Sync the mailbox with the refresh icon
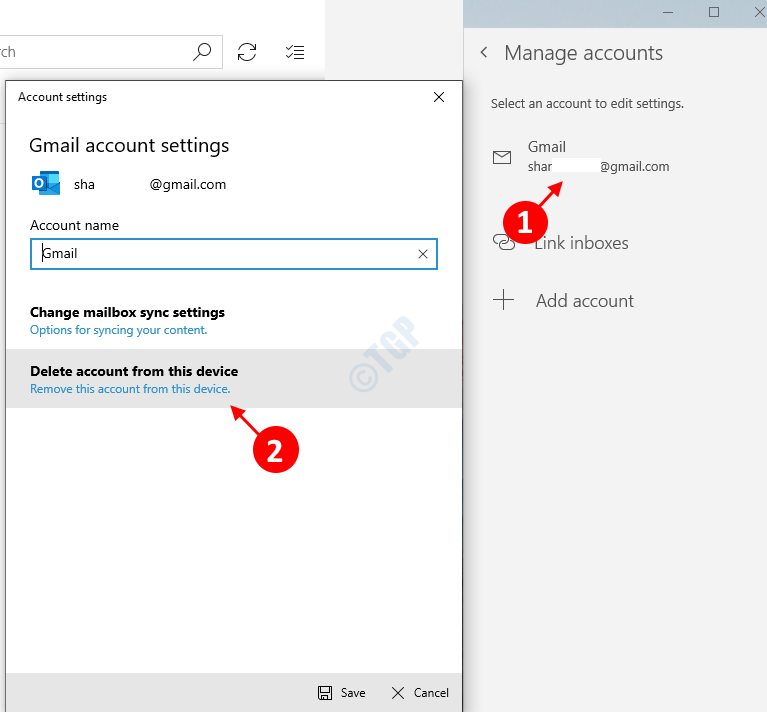Viewport: 767px width, 712px height. click(247, 52)
